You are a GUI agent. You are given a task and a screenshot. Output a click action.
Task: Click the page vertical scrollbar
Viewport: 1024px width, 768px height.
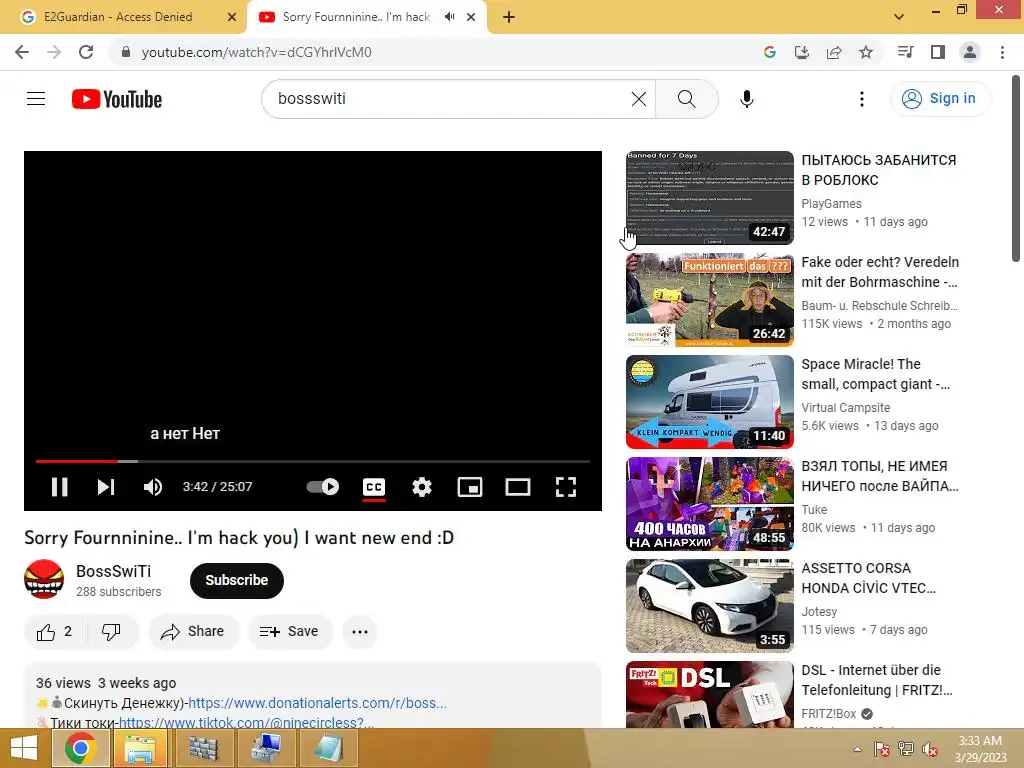coord(1016,170)
